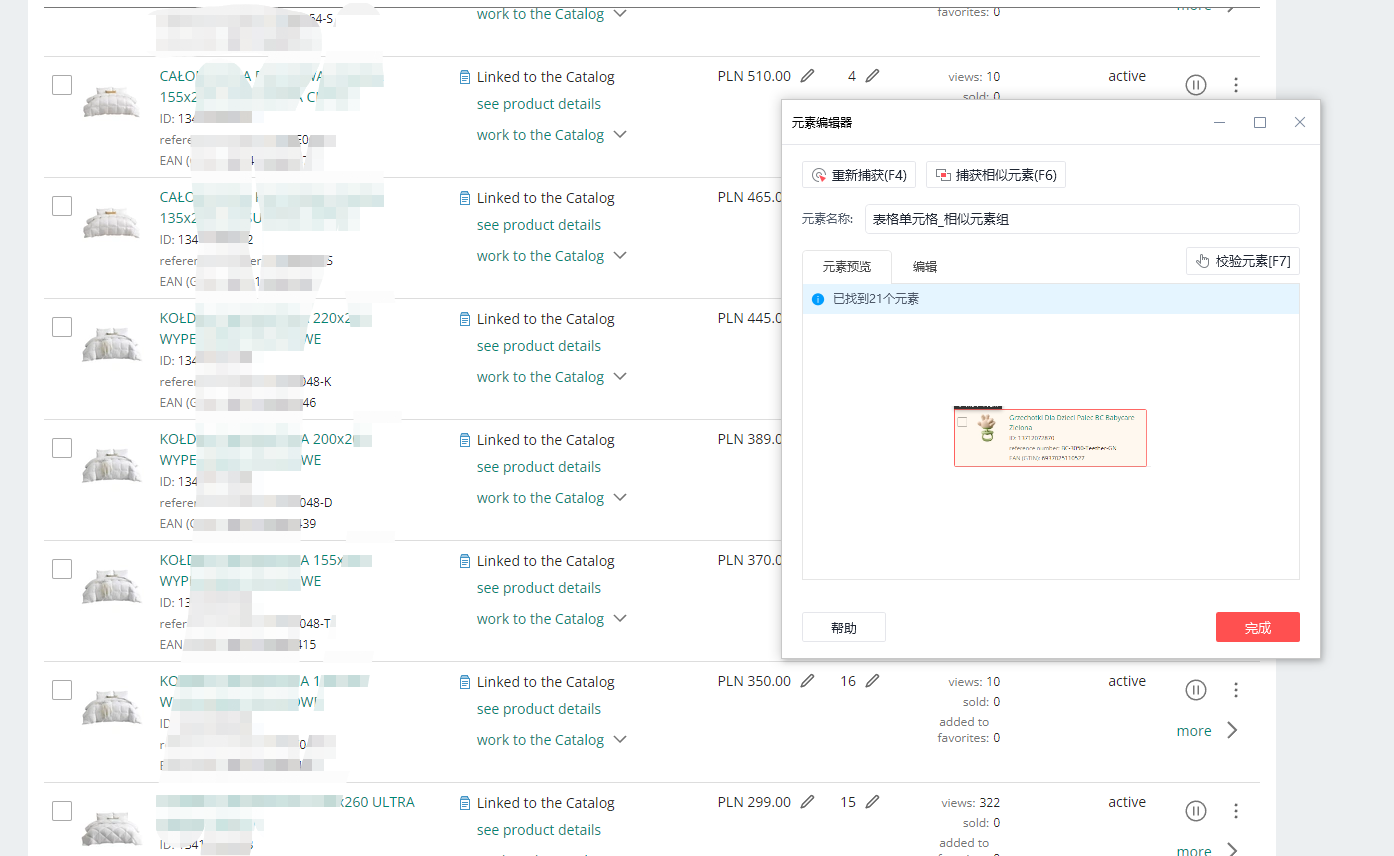Open three-dot menu for PLN 510.00 listing
Viewport: 1394px width, 856px height.
point(1236,85)
